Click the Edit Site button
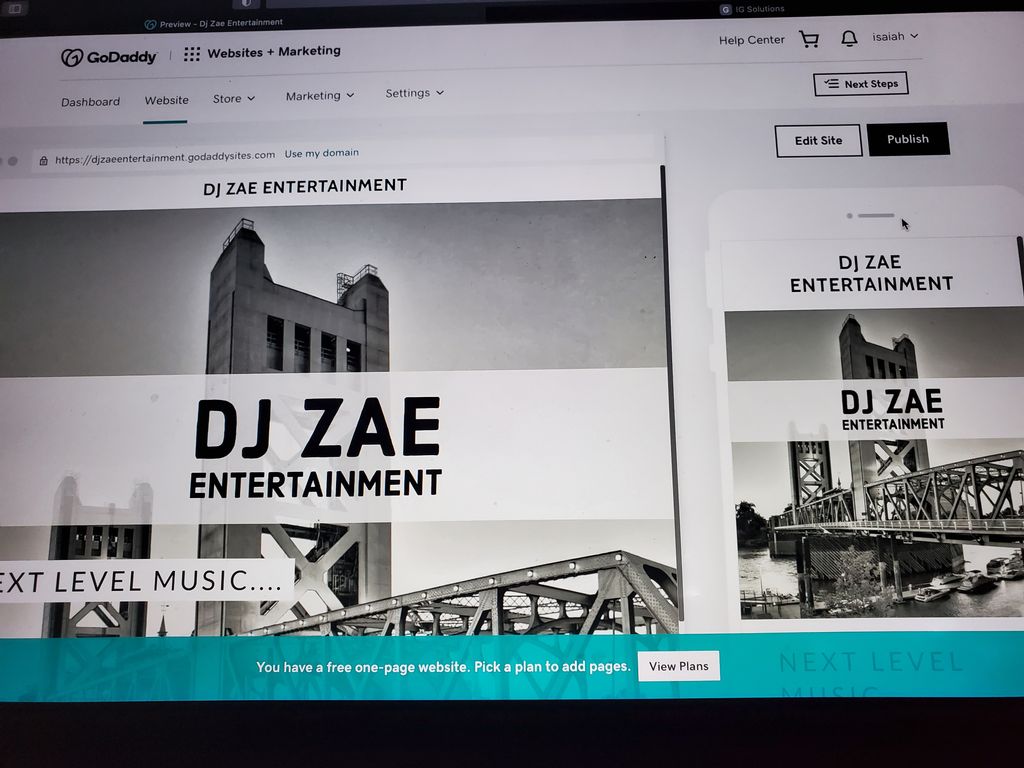 [818, 140]
